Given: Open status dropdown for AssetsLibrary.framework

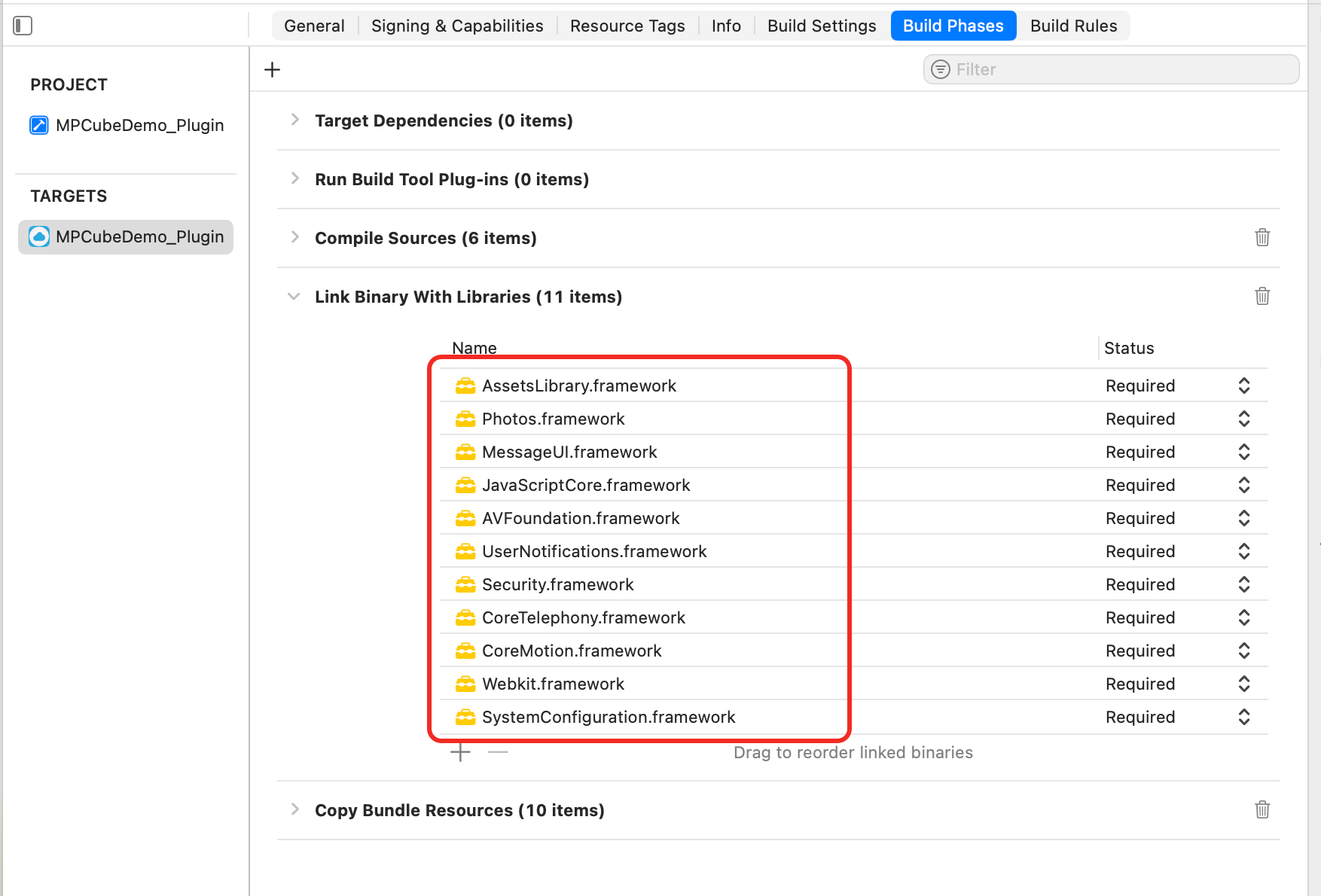Looking at the screenshot, I should pos(1244,386).
